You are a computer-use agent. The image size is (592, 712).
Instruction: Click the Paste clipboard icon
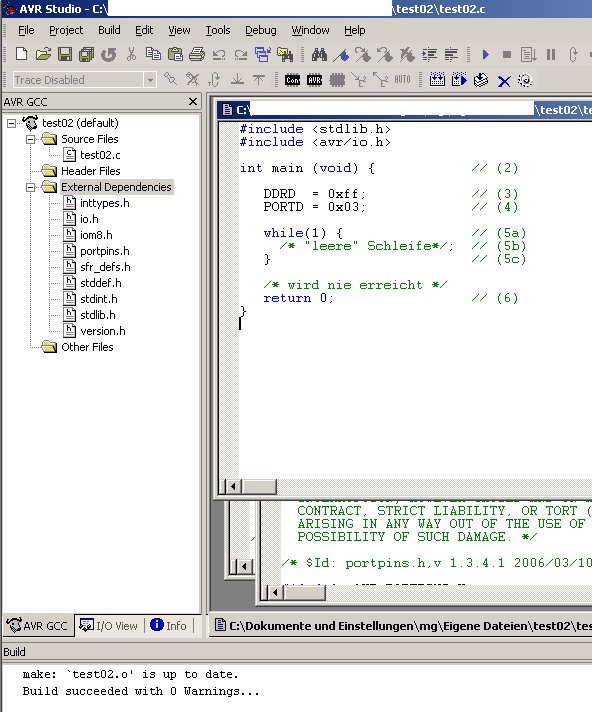(x=175, y=54)
